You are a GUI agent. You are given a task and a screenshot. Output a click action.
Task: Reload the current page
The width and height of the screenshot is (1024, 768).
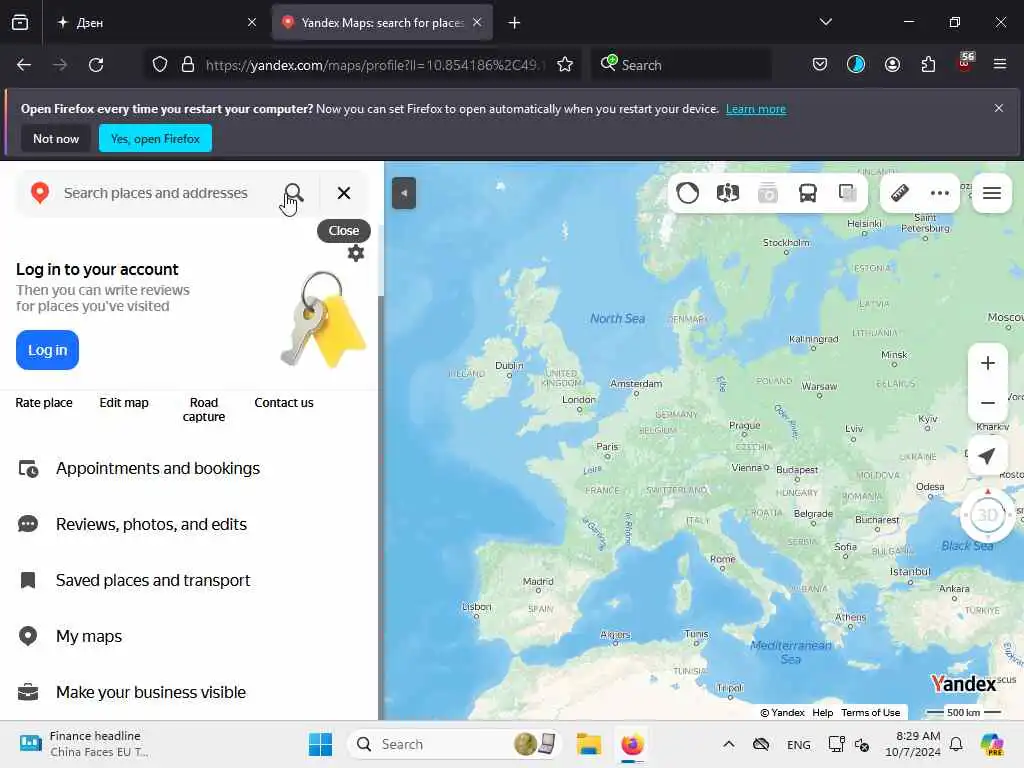pos(96,65)
